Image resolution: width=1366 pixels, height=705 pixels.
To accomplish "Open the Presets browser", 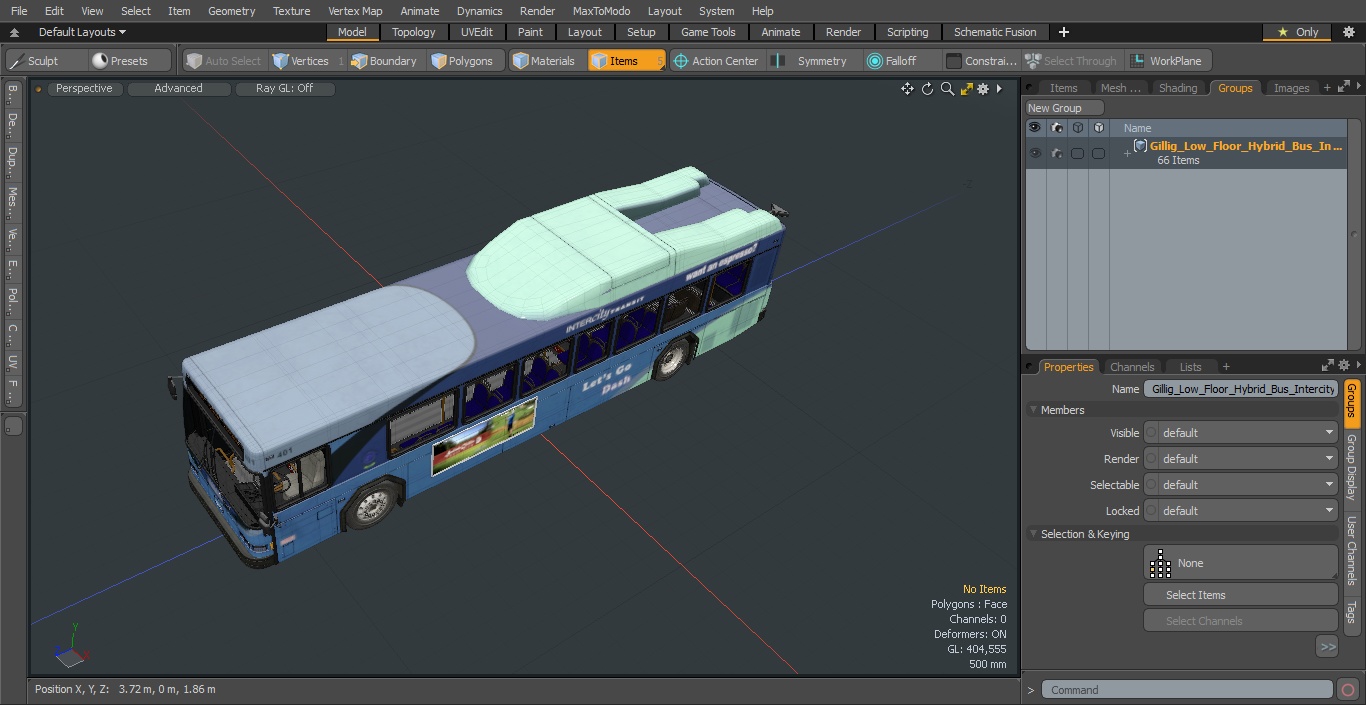I will (x=130, y=61).
